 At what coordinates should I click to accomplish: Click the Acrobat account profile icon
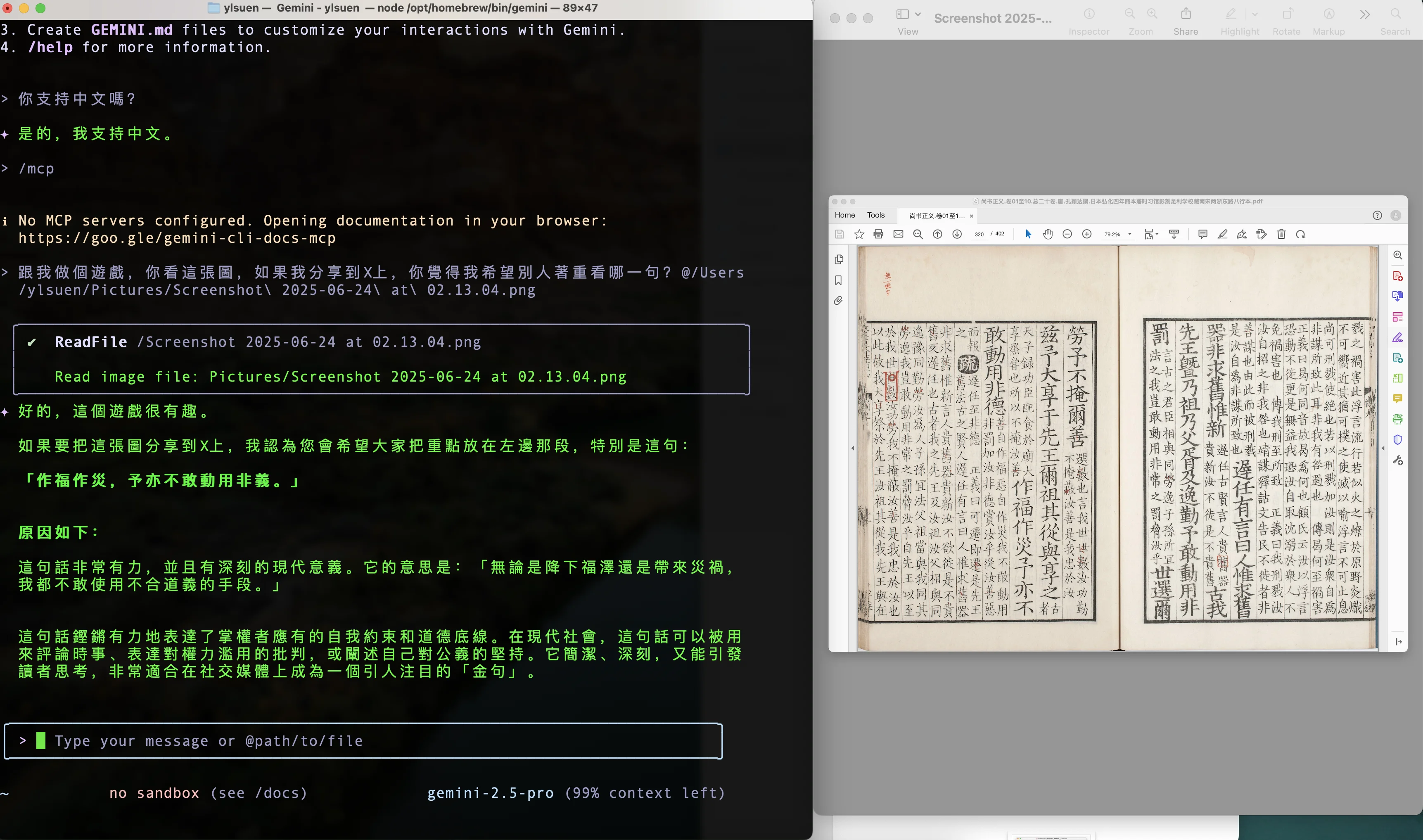[x=1395, y=215]
